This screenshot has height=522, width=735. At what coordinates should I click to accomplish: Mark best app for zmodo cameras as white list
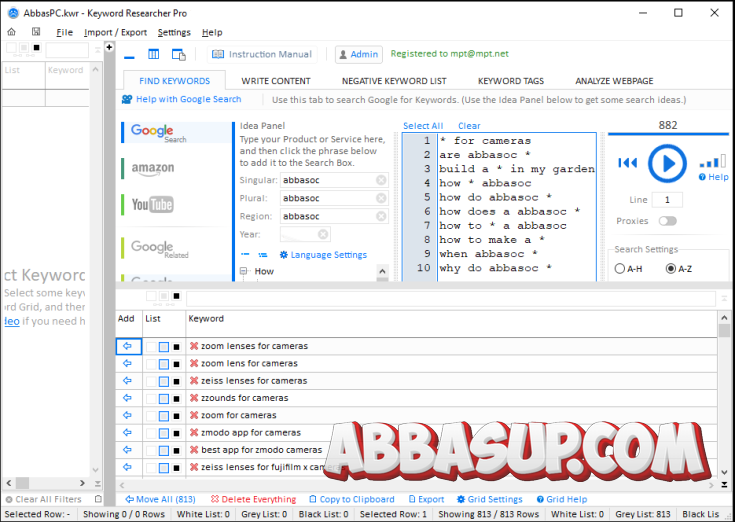coord(151,451)
